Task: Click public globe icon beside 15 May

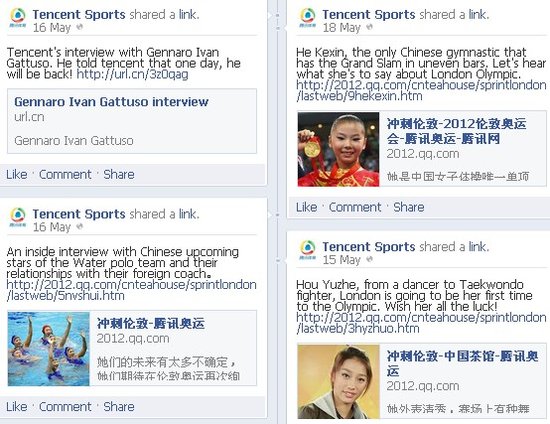Action: point(369,259)
